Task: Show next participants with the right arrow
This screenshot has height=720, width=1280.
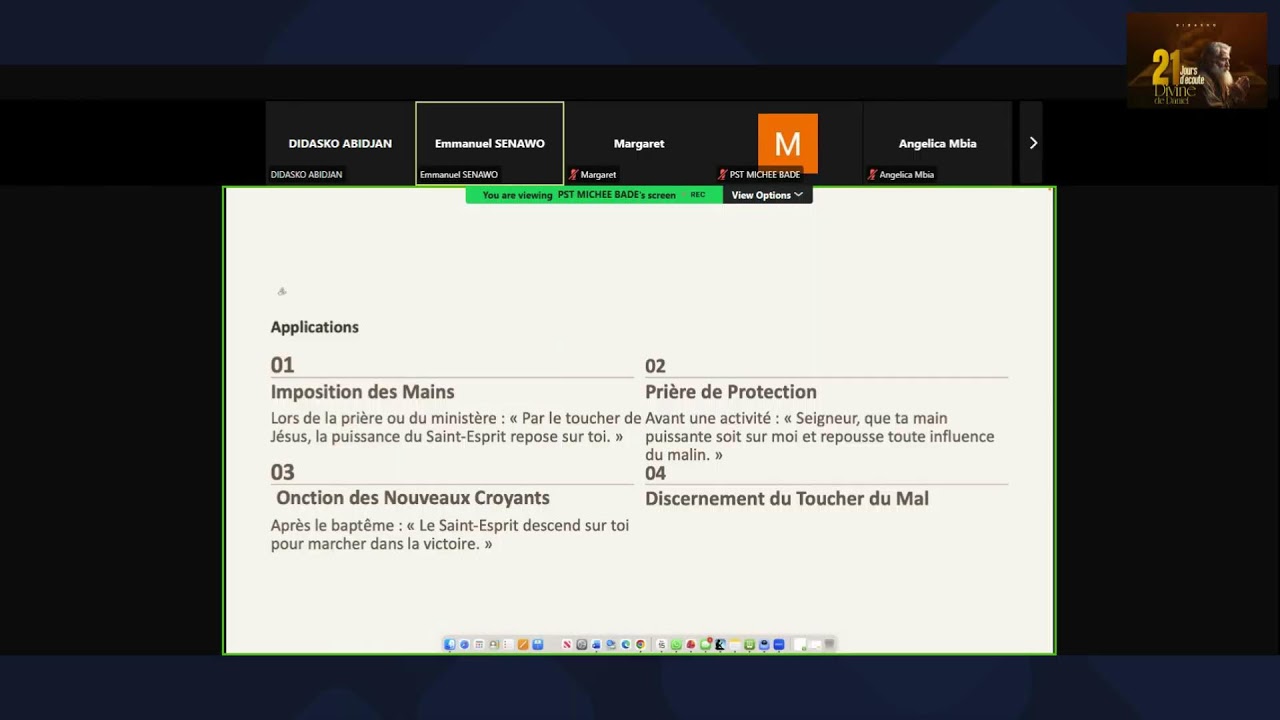Action: pyautogui.click(x=1033, y=143)
